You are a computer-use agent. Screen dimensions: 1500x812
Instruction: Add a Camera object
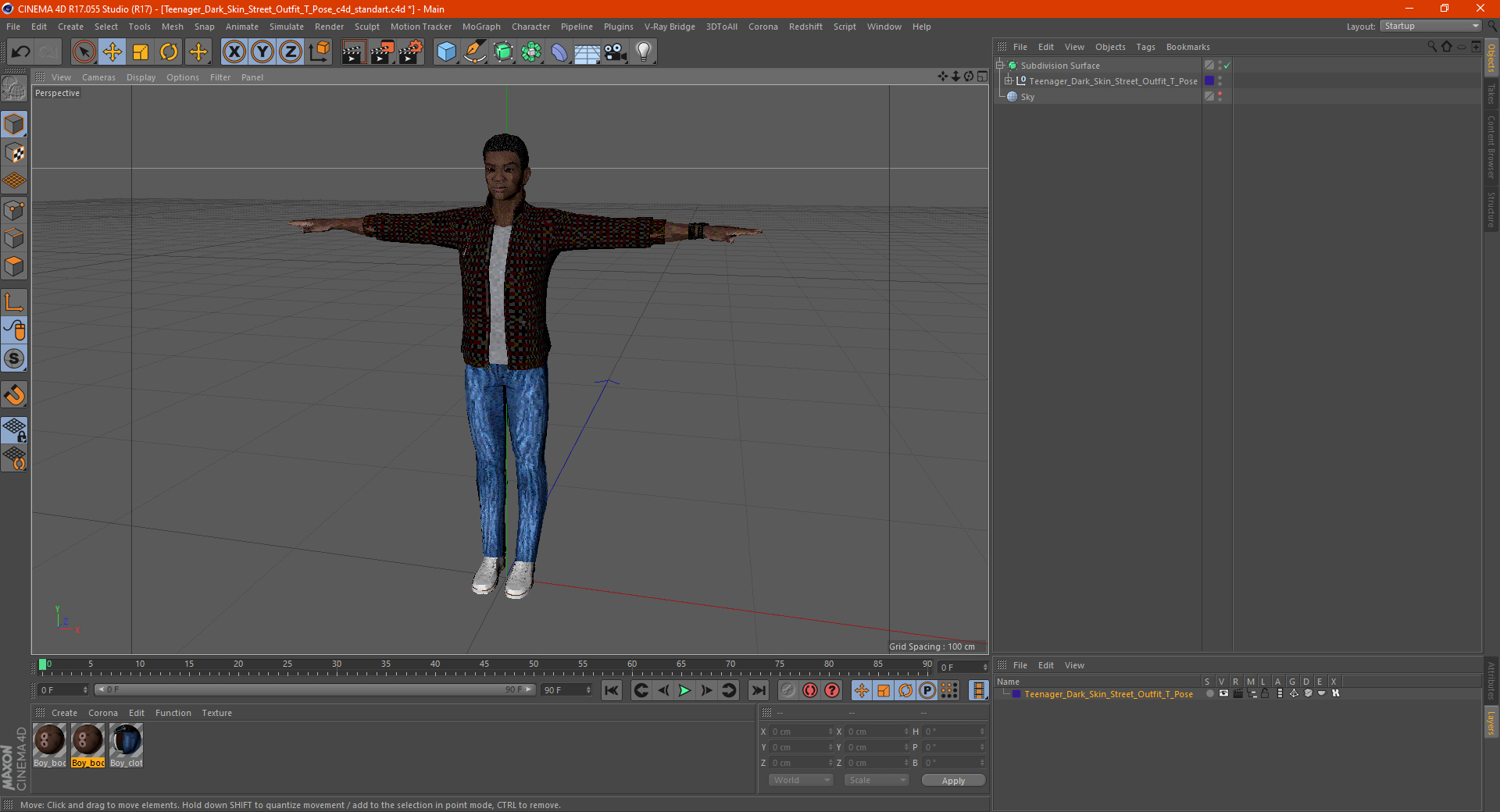pyautogui.click(x=616, y=52)
